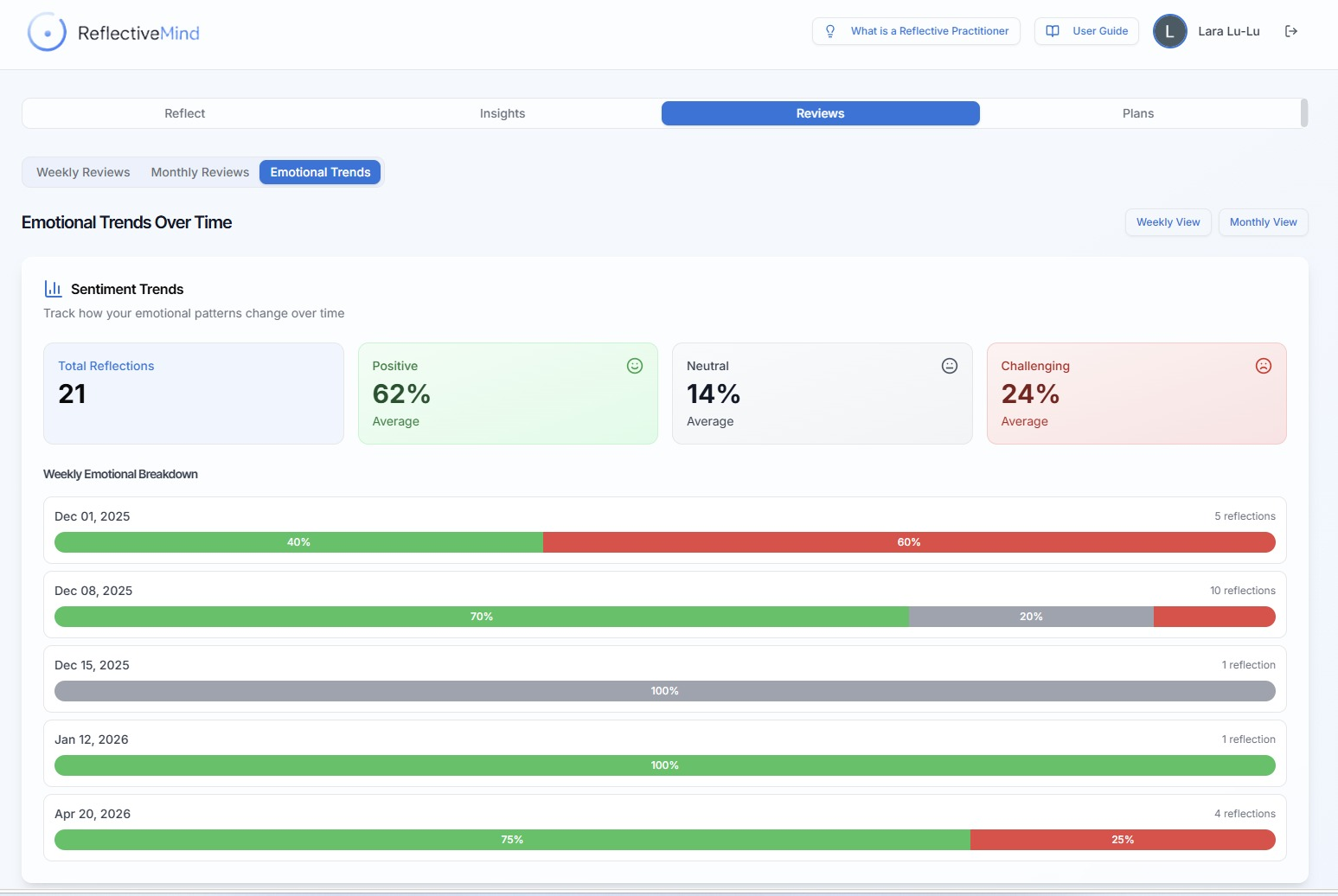This screenshot has height=896, width=1338.
Task: Go to the Reflect tab
Action: click(x=185, y=113)
